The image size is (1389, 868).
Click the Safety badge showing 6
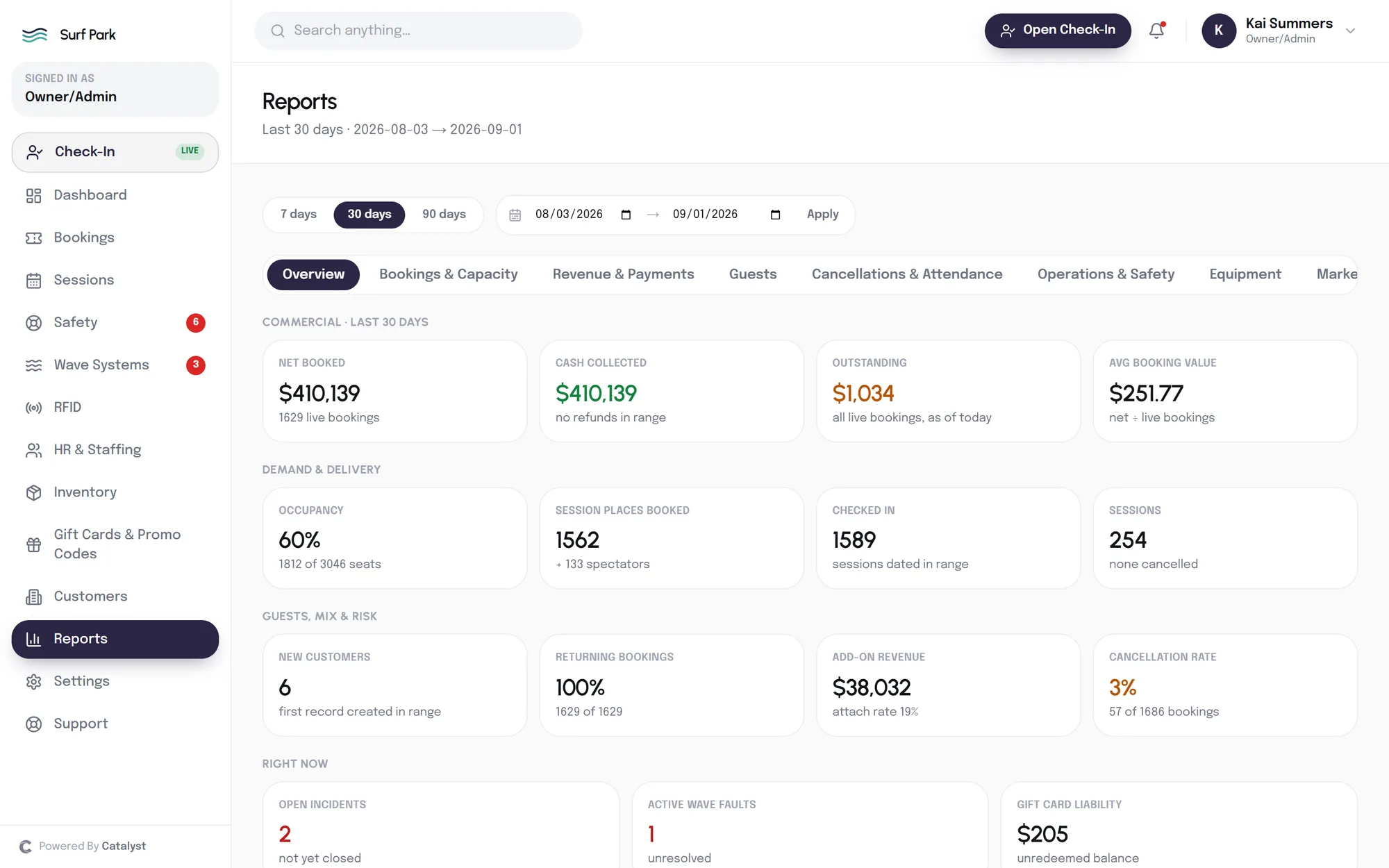coord(196,323)
